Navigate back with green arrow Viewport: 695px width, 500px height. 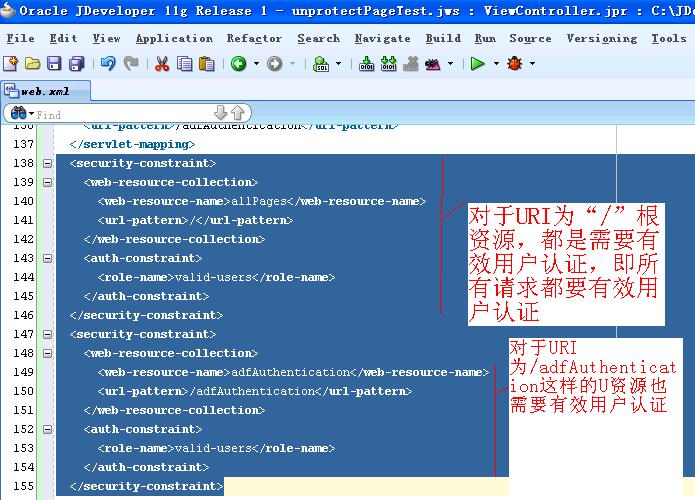(x=238, y=64)
